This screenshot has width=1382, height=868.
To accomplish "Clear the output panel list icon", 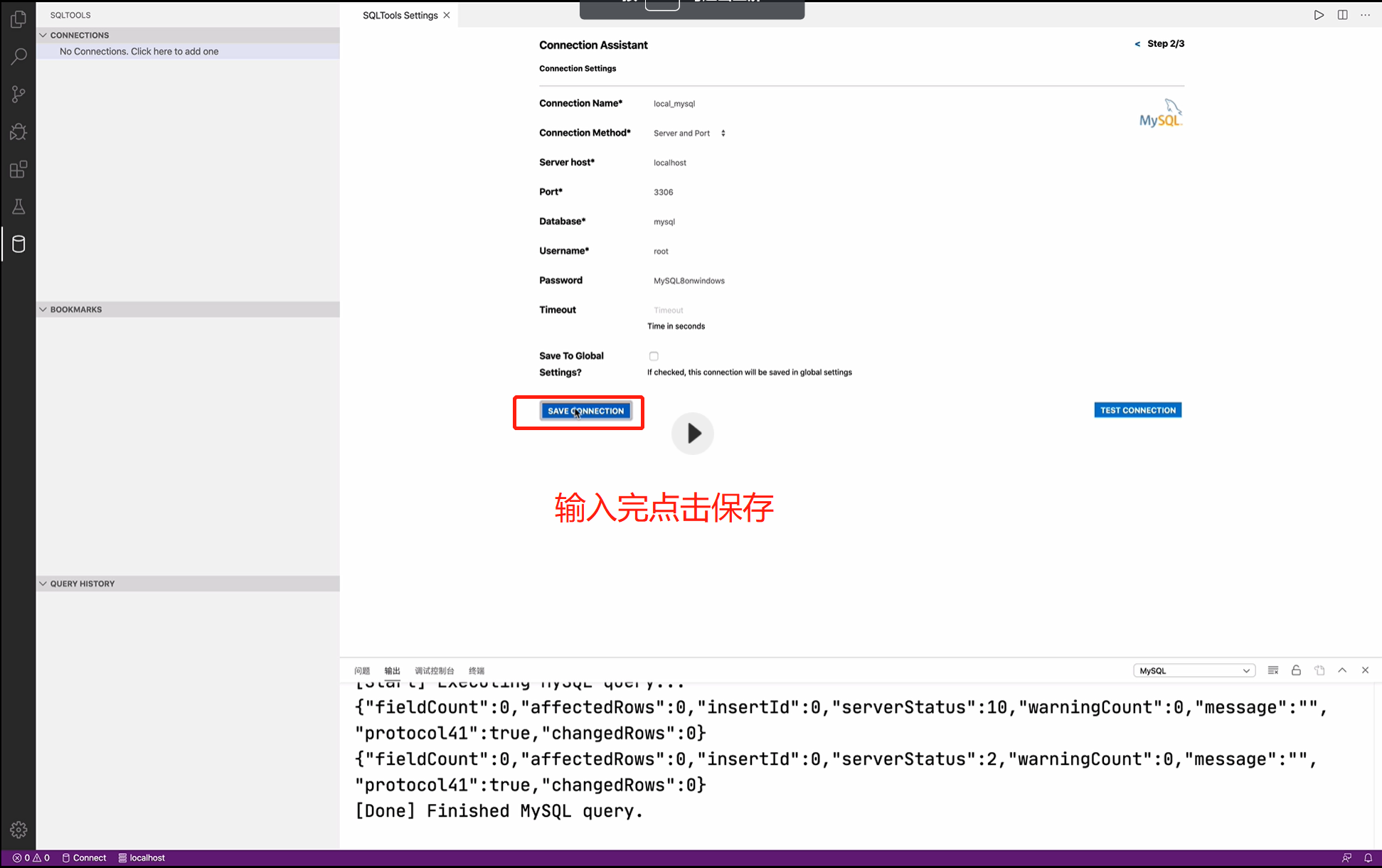I will coord(1273,670).
